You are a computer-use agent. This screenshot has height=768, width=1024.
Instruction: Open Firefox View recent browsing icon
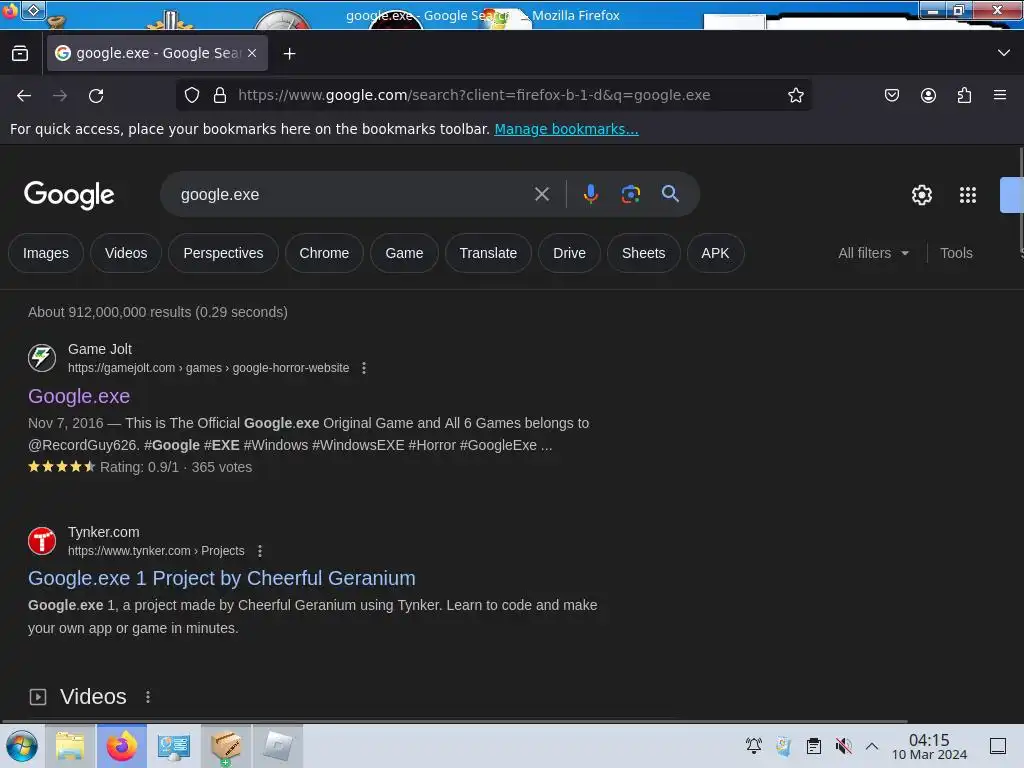[20, 54]
